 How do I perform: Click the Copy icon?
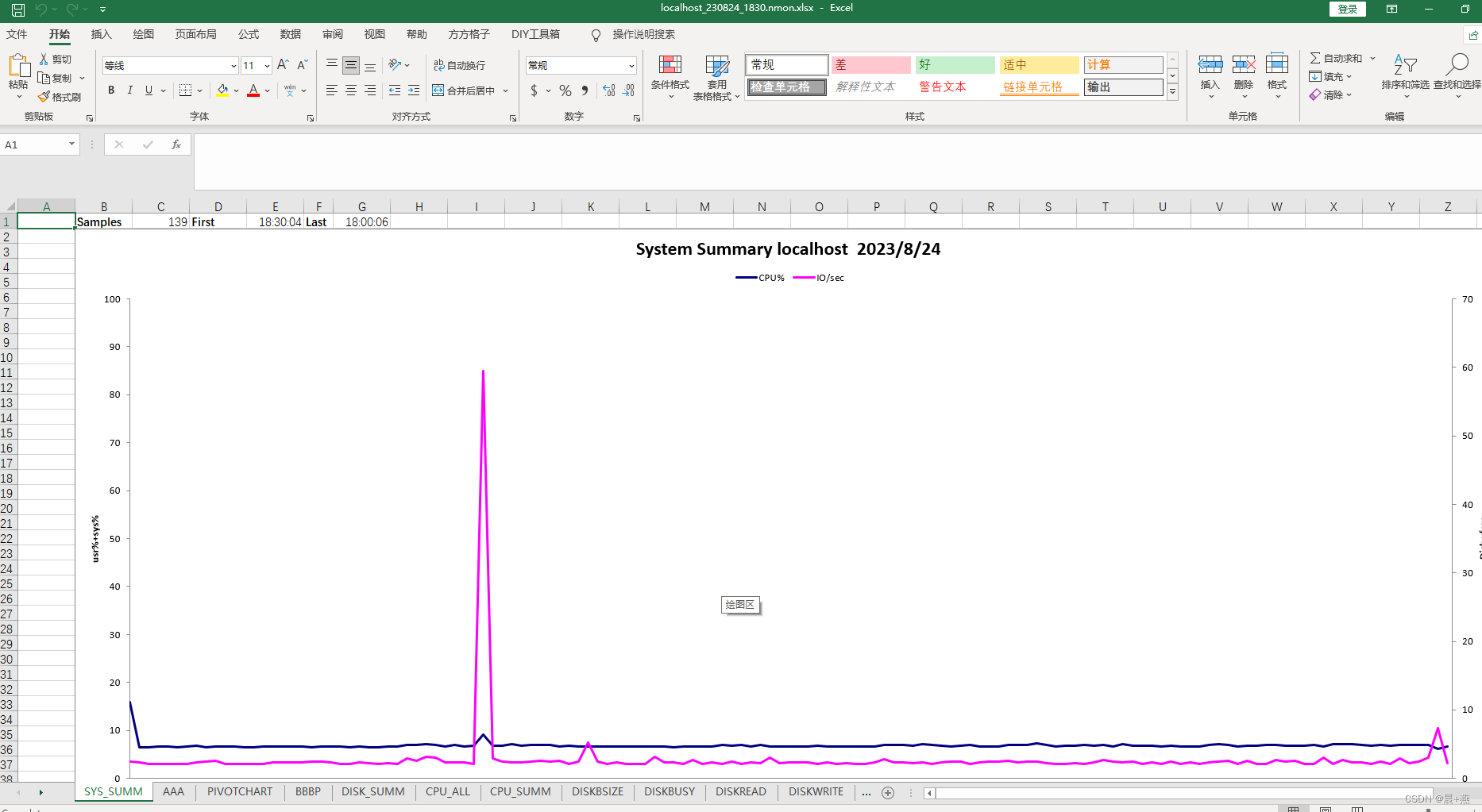(44, 78)
